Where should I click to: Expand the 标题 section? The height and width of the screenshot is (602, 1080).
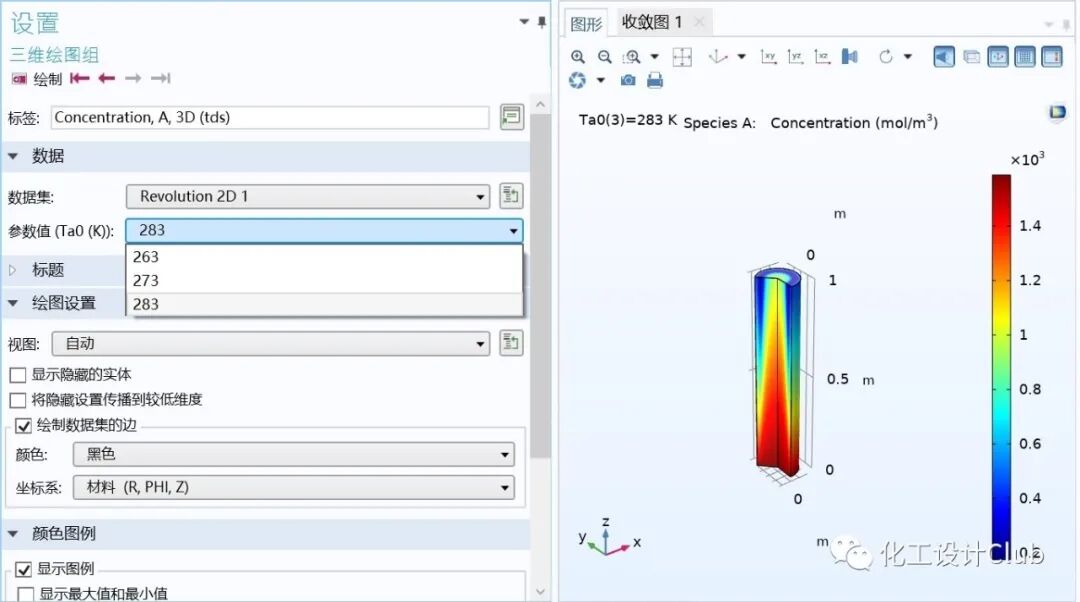12,270
